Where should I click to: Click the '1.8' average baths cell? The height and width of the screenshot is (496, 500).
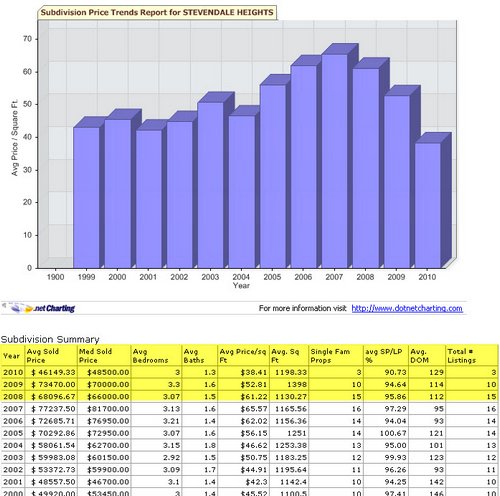199,445
